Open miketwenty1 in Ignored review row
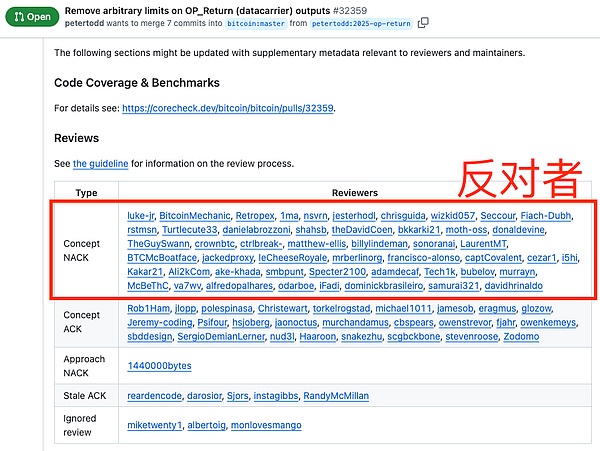Image resolution: width=600 pixels, height=451 pixels. [x=155, y=424]
